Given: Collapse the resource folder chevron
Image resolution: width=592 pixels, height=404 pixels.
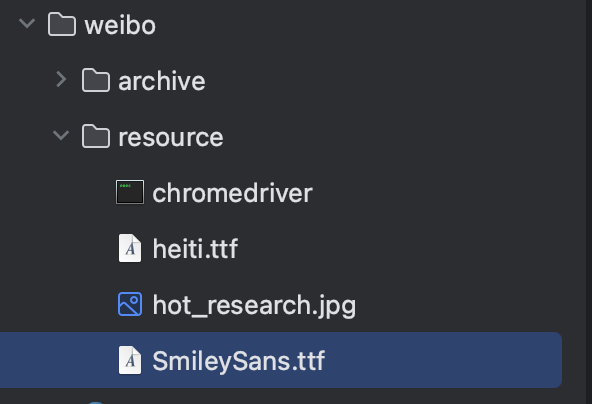Looking at the screenshot, I should 61,135.
